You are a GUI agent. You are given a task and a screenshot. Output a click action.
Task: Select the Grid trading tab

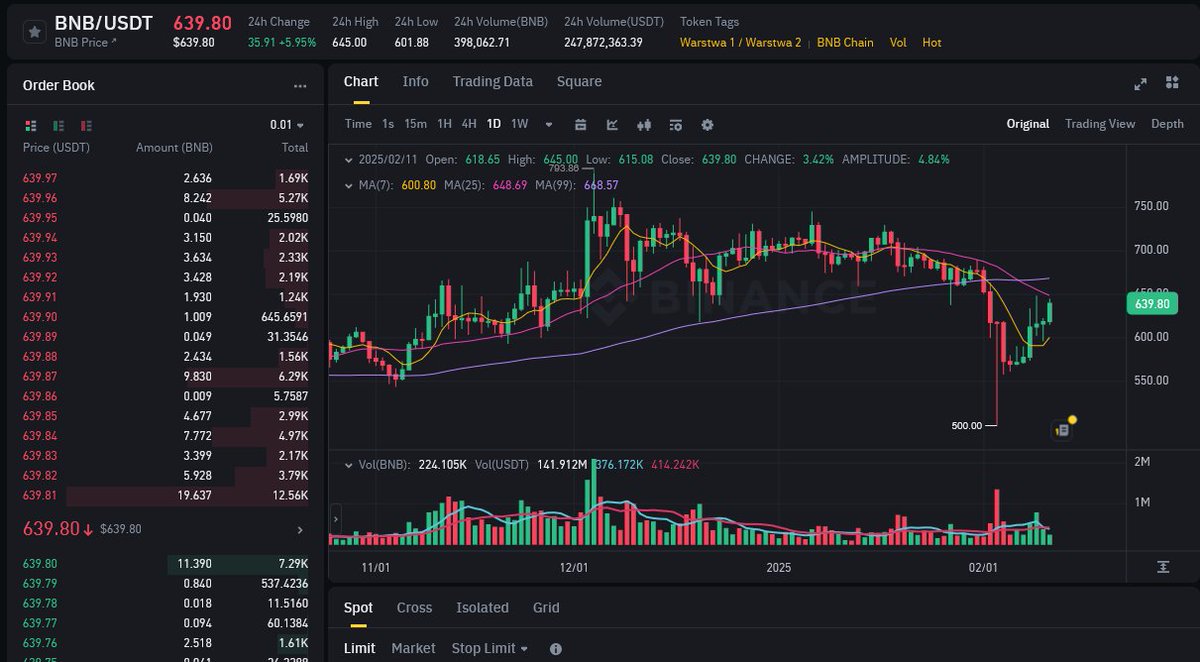546,607
